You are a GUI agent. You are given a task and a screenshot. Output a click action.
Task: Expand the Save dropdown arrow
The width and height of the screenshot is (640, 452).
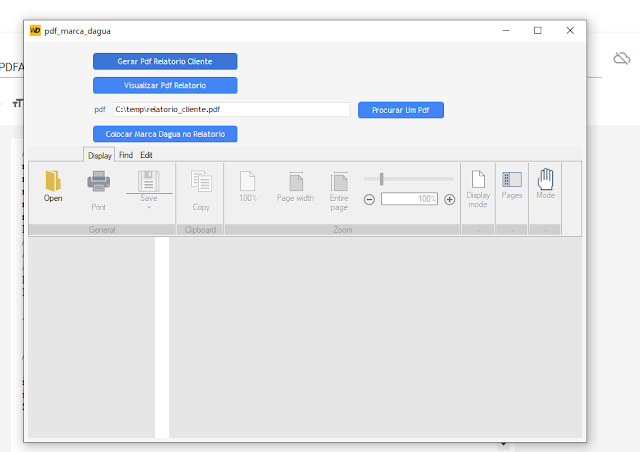click(149, 207)
